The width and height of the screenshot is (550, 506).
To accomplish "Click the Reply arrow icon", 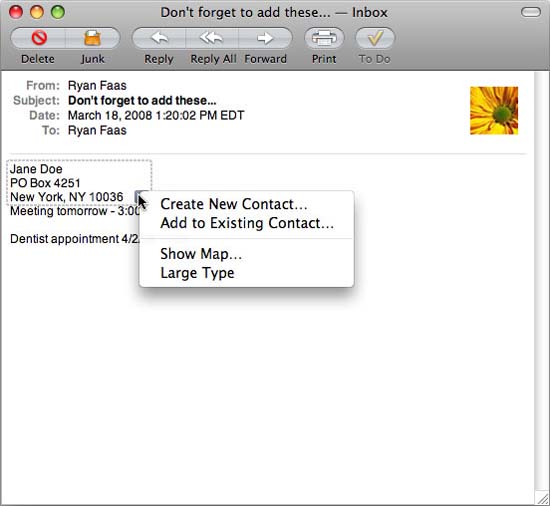I will [x=159, y=38].
